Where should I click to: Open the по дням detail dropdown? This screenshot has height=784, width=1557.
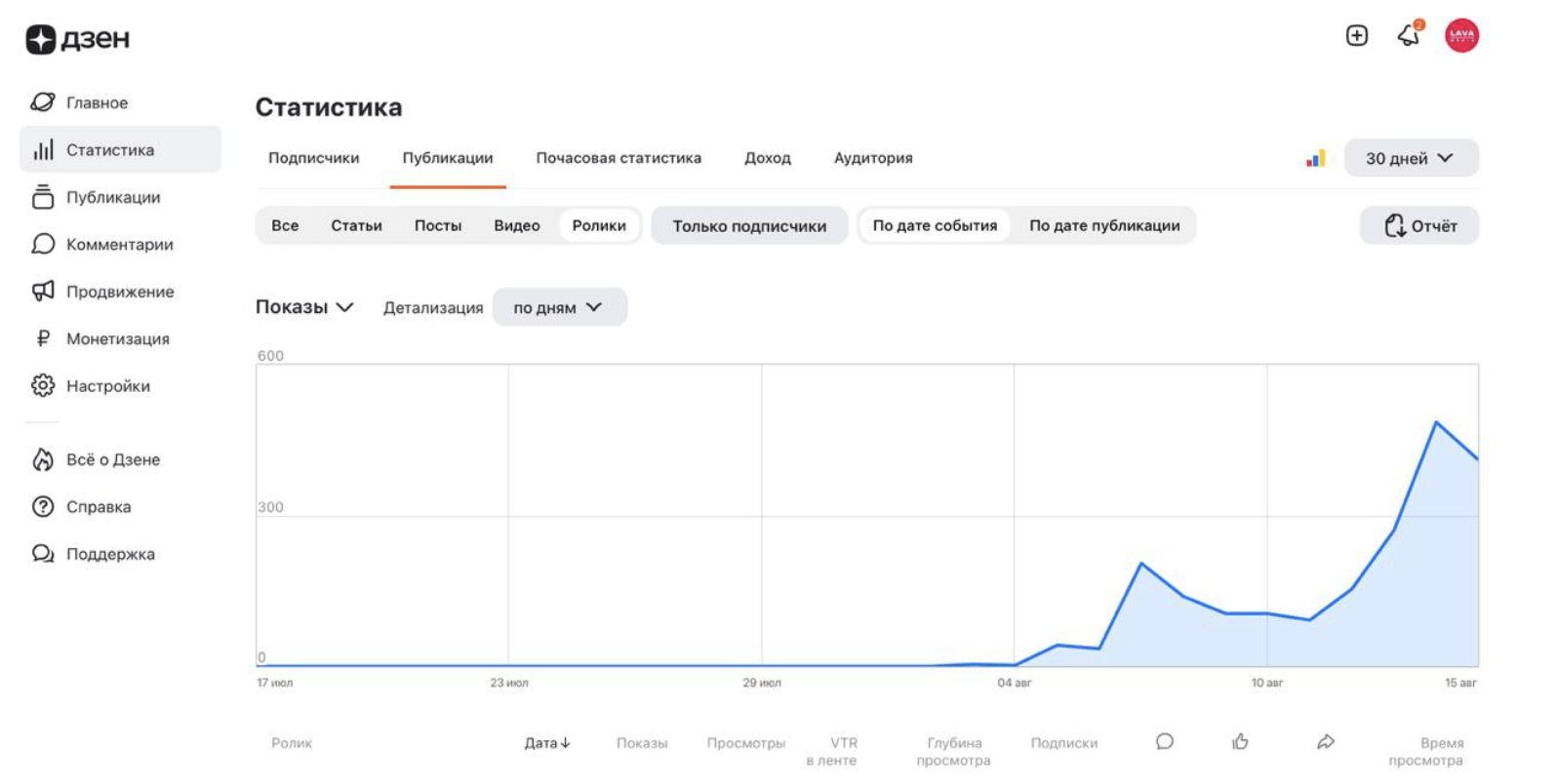(559, 308)
